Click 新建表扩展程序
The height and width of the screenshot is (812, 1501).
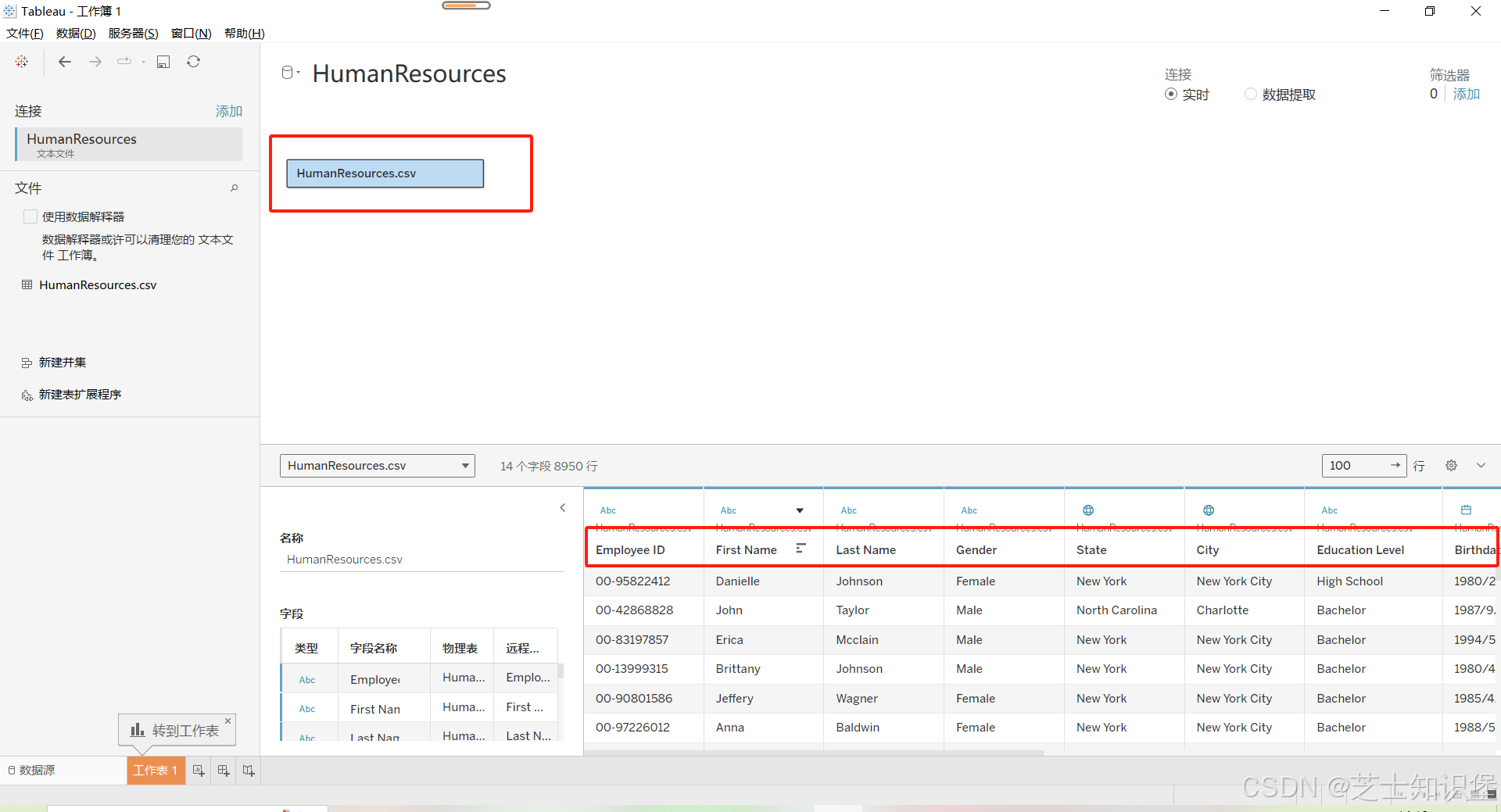click(x=80, y=395)
